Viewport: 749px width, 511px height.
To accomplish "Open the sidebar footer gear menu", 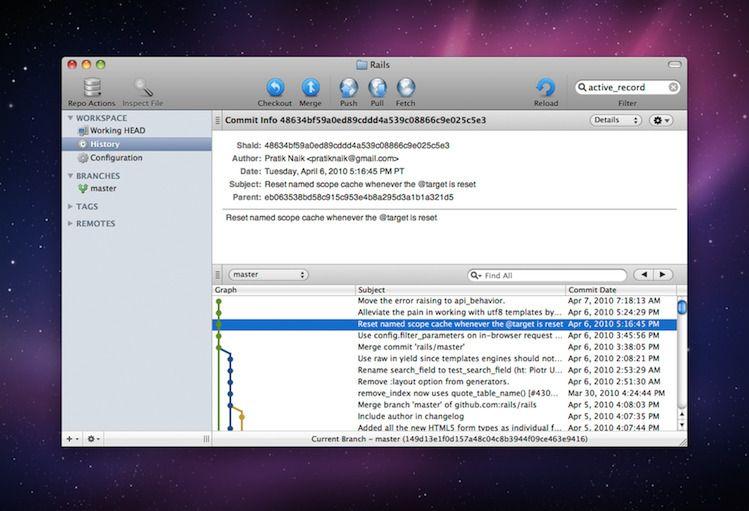I will click(93, 438).
